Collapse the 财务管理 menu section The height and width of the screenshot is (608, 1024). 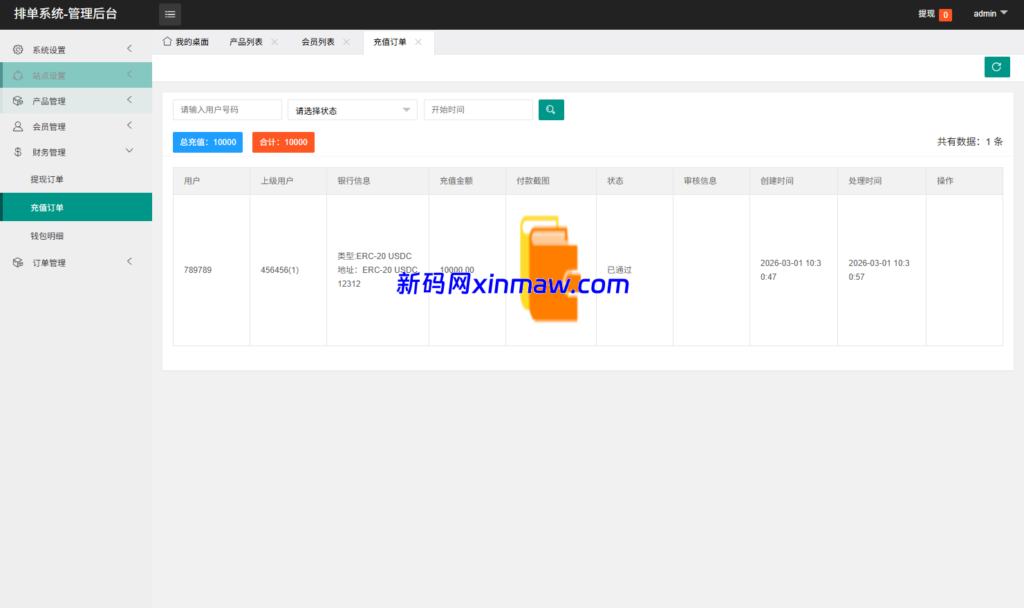pos(128,152)
